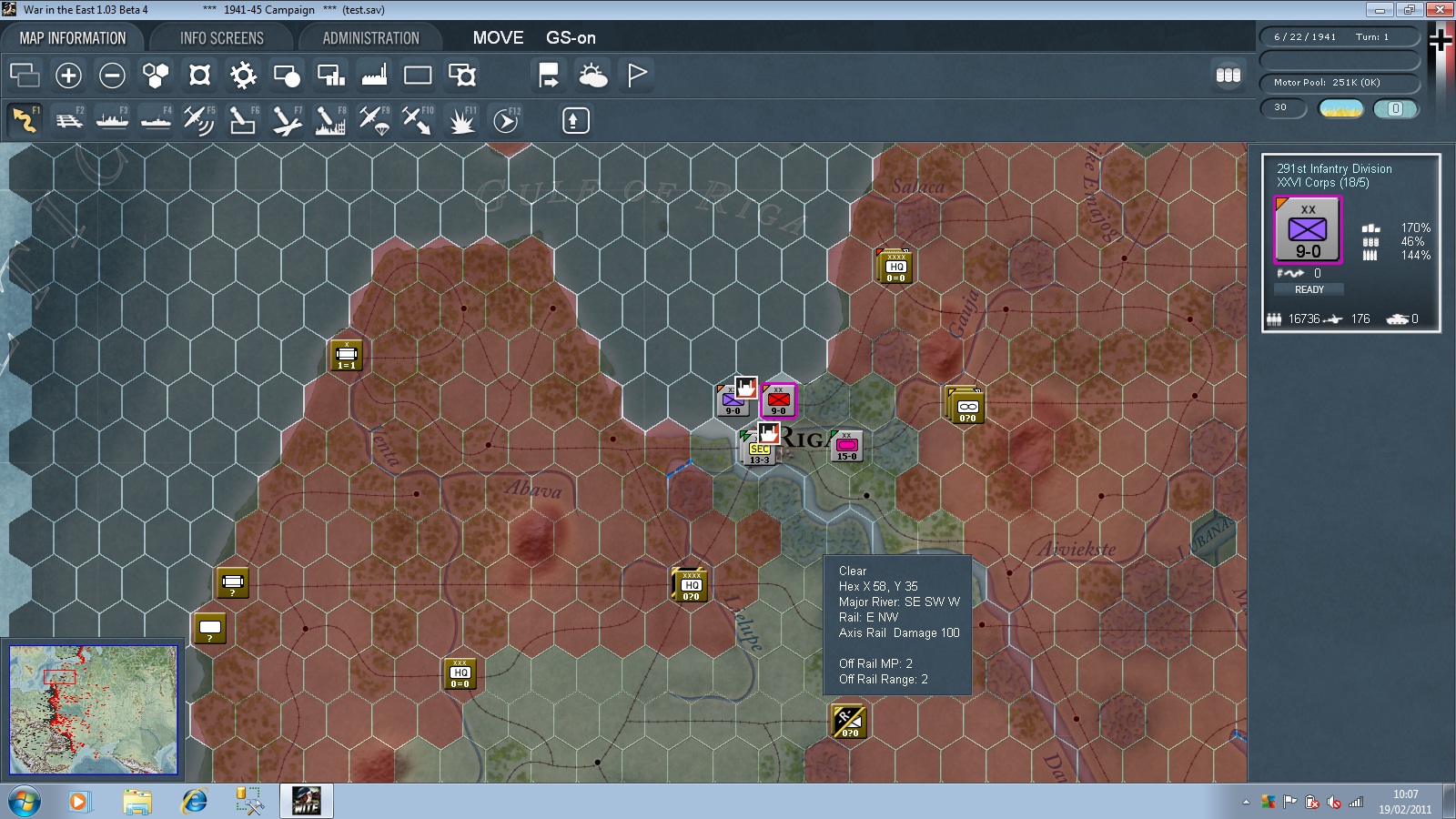Viewport: 1456px width, 819px height.
Task: Select bomb unit F6 mode icon
Action: click(x=243, y=120)
